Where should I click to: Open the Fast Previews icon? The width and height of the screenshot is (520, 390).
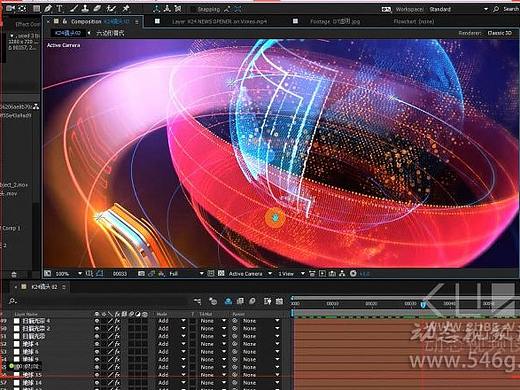point(322,274)
